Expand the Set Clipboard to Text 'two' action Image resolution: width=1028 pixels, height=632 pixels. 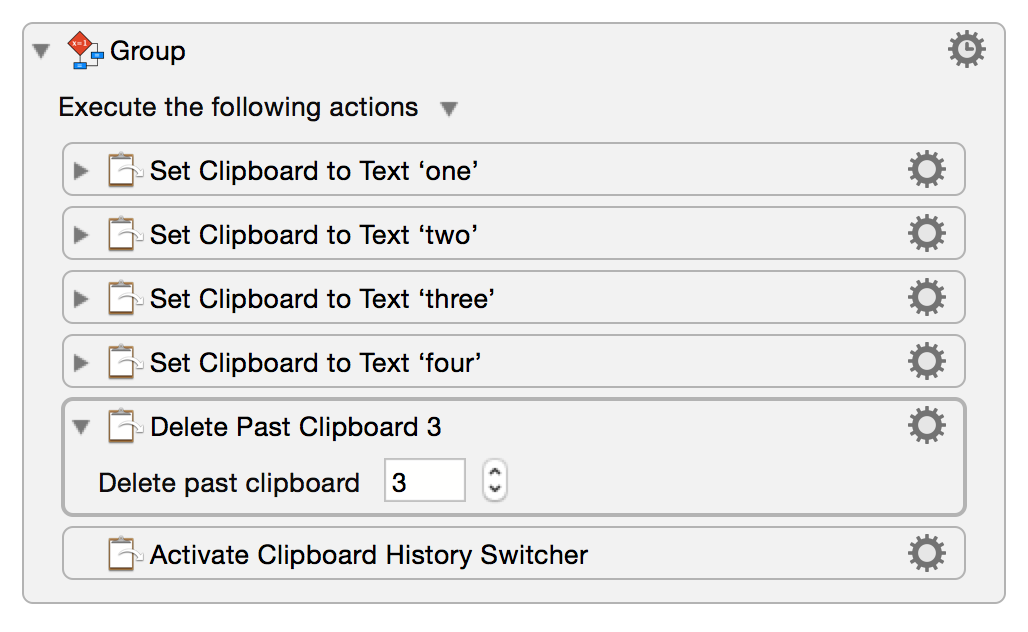(82, 235)
